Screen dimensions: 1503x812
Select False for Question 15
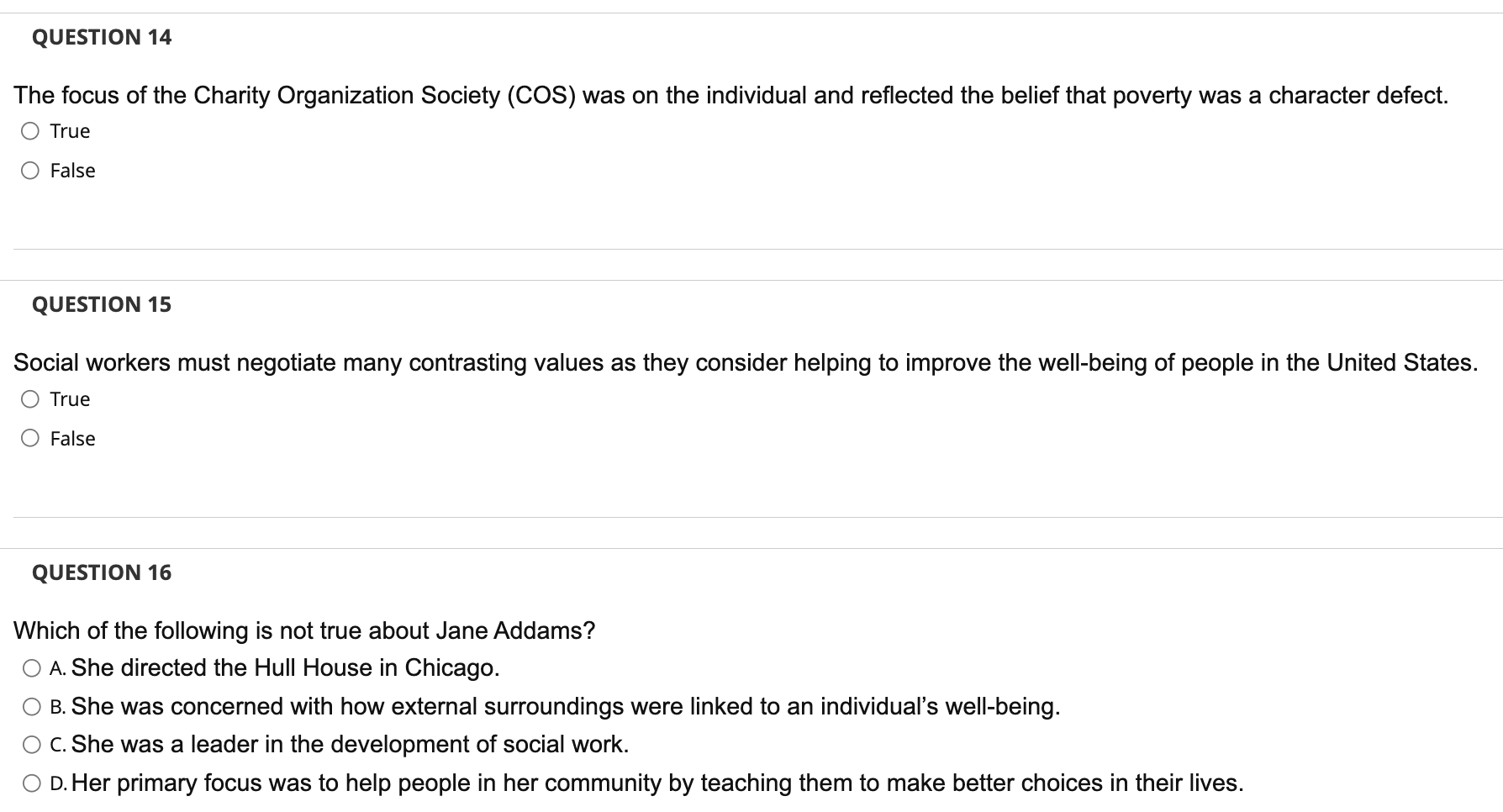click(30, 438)
